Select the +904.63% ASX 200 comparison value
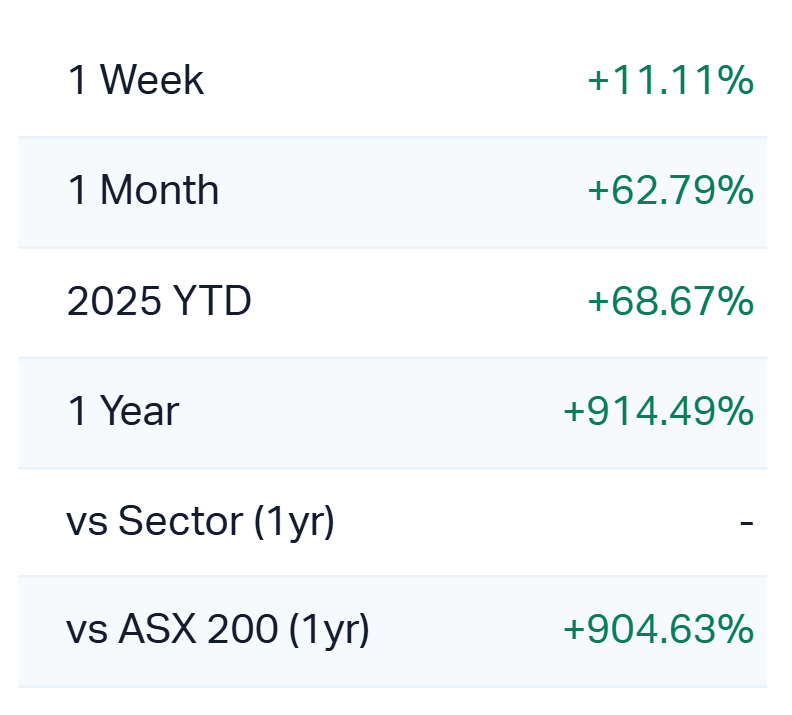 click(x=658, y=630)
